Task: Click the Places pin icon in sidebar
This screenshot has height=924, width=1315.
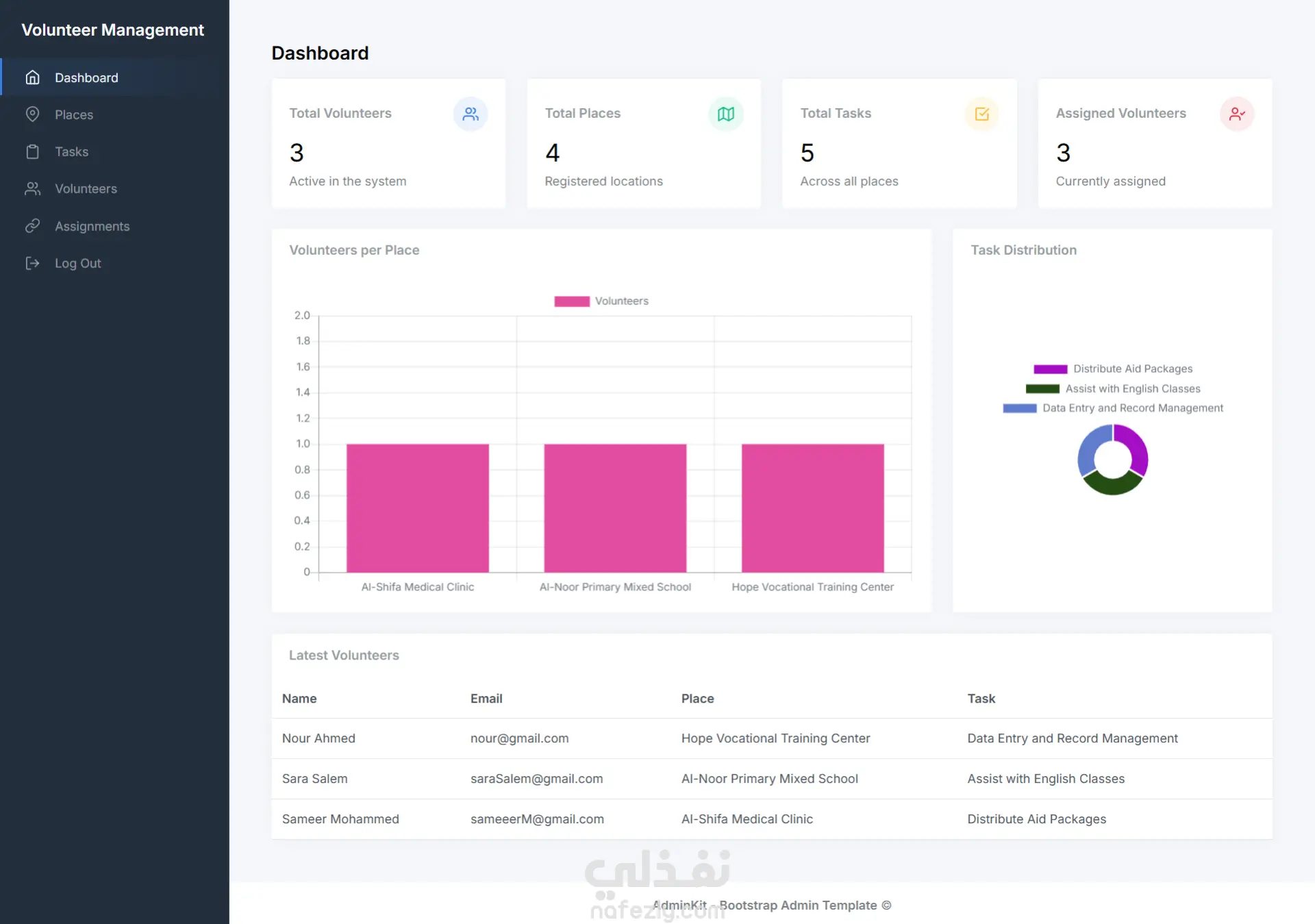Action: [x=32, y=114]
